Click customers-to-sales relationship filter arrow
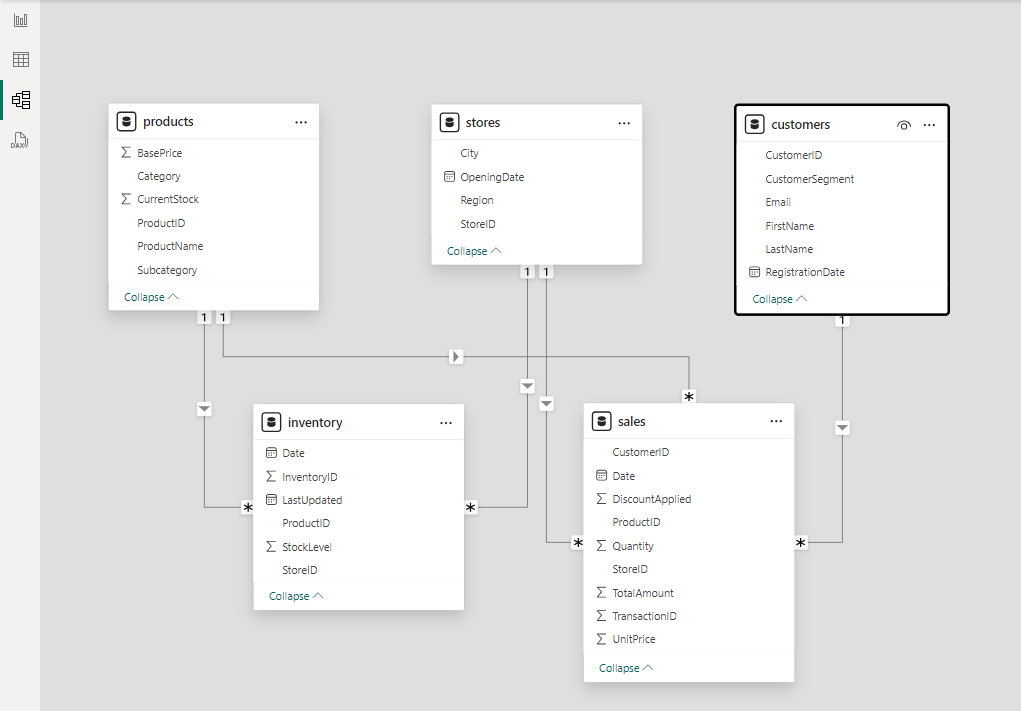Viewport: 1021px width, 711px height. (842, 428)
